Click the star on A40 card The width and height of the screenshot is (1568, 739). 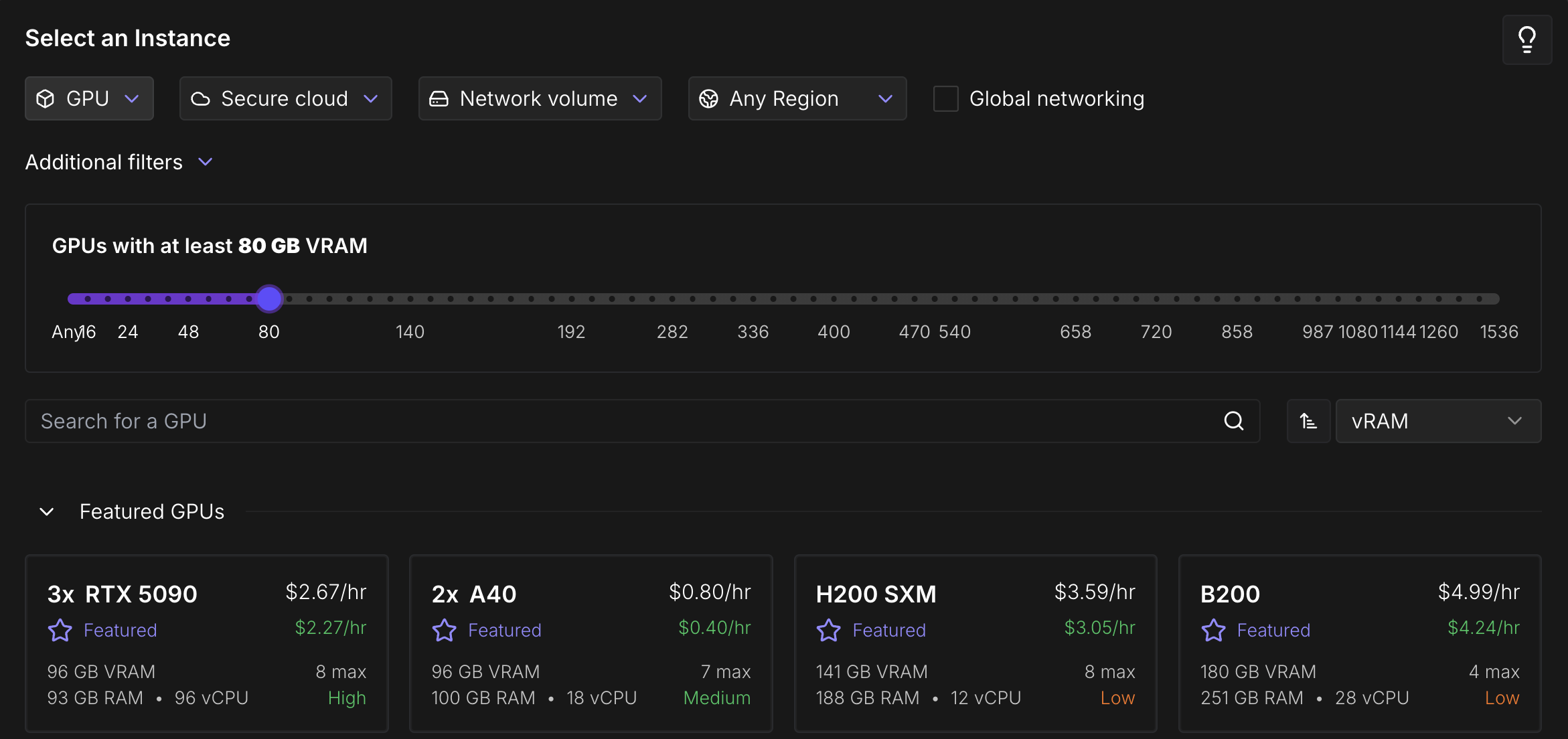pos(445,630)
